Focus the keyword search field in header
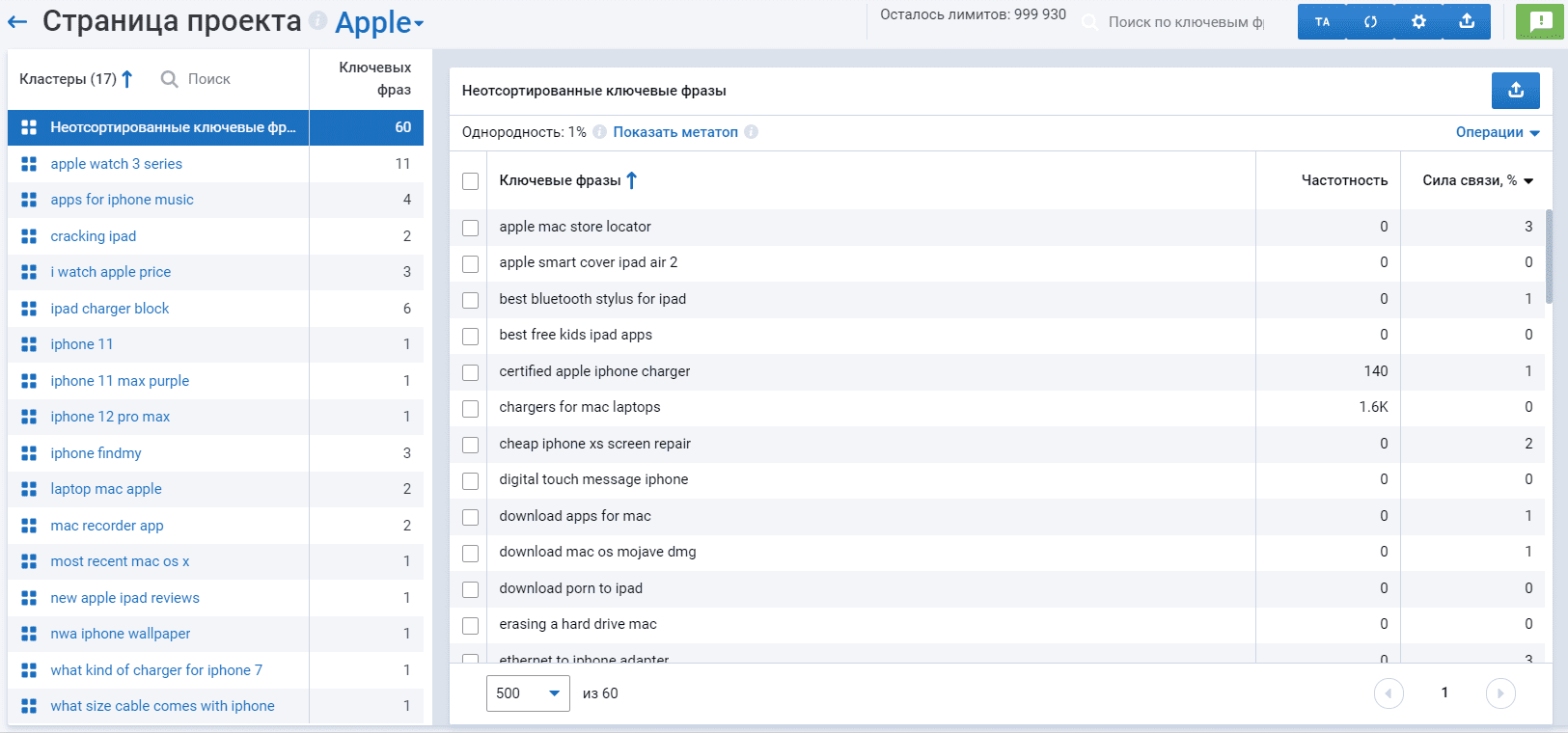Image resolution: width=1568 pixels, height=733 pixels. click(x=1185, y=22)
